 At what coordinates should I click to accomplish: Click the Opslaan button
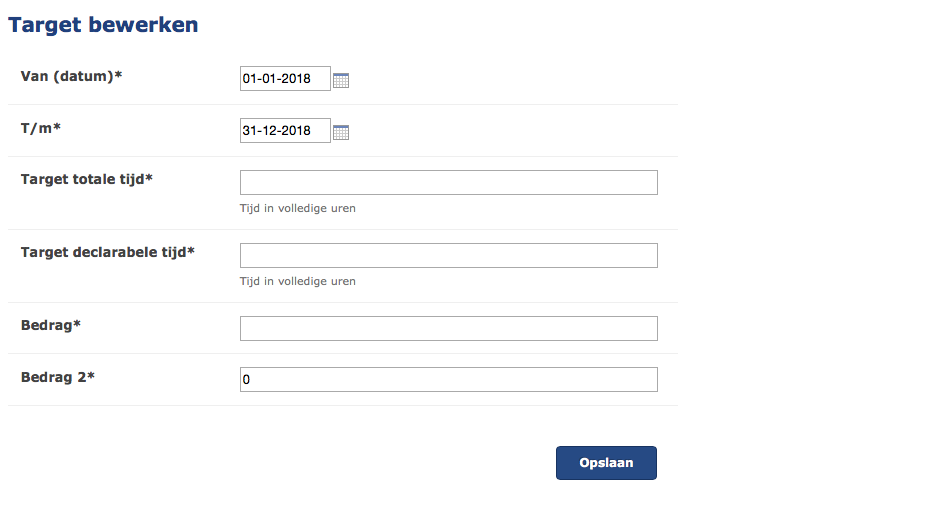606,463
